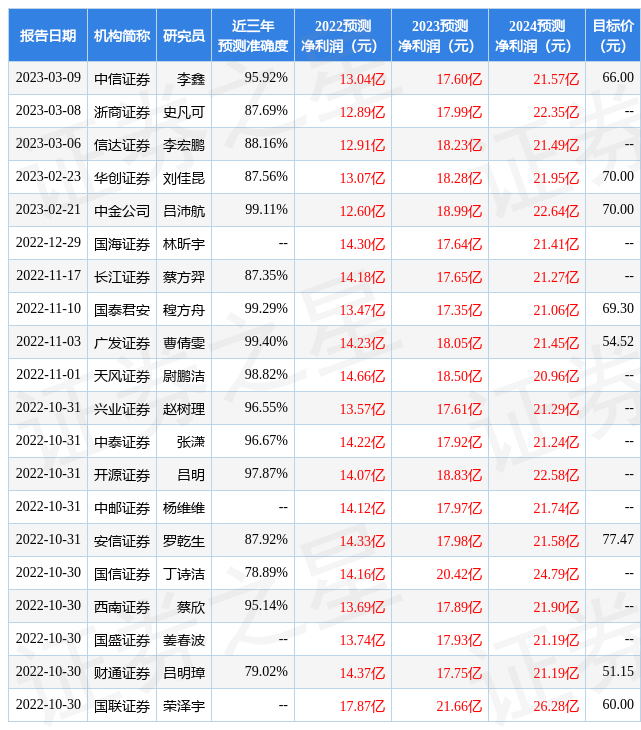Select the 华创证券 institution cell
The image size is (641, 730).
(122, 178)
